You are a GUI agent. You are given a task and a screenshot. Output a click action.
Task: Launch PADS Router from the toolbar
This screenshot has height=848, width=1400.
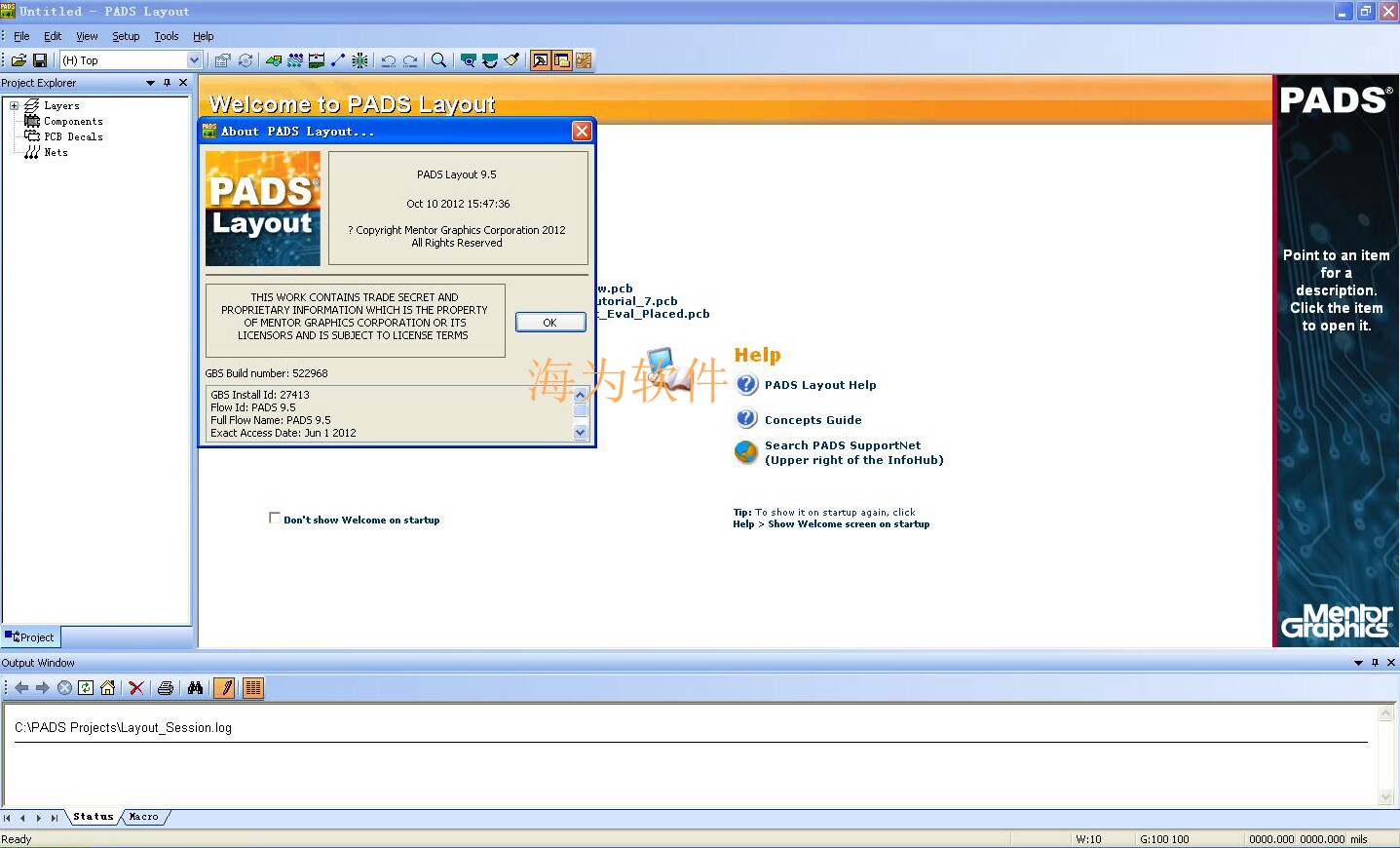(584, 60)
